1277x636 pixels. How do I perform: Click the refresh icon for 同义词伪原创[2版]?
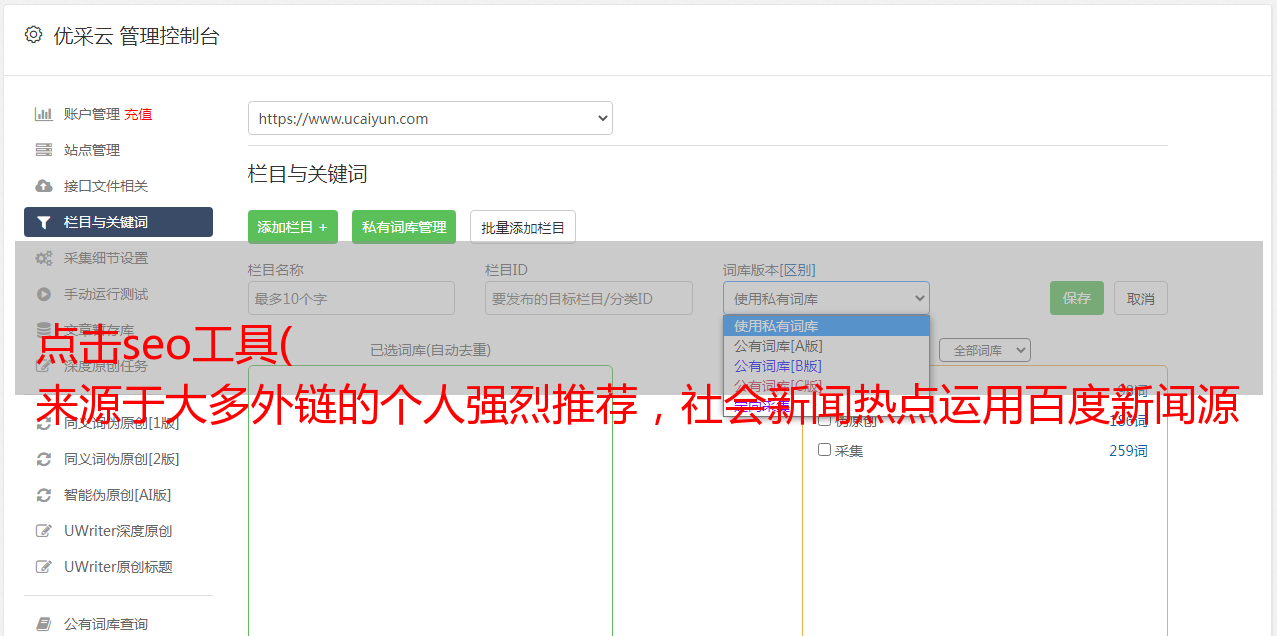44,459
